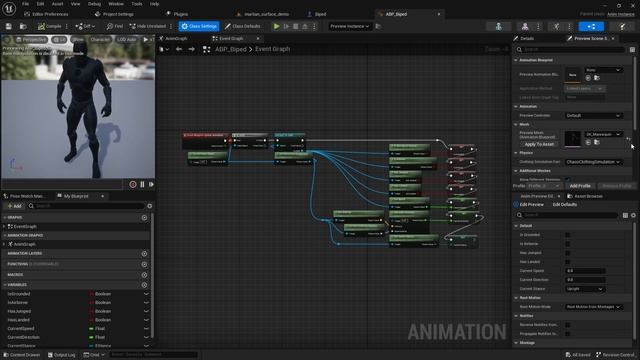Screen dimensions: 640x360
Task: Click the viewport record button
Action: [x=133, y=184]
